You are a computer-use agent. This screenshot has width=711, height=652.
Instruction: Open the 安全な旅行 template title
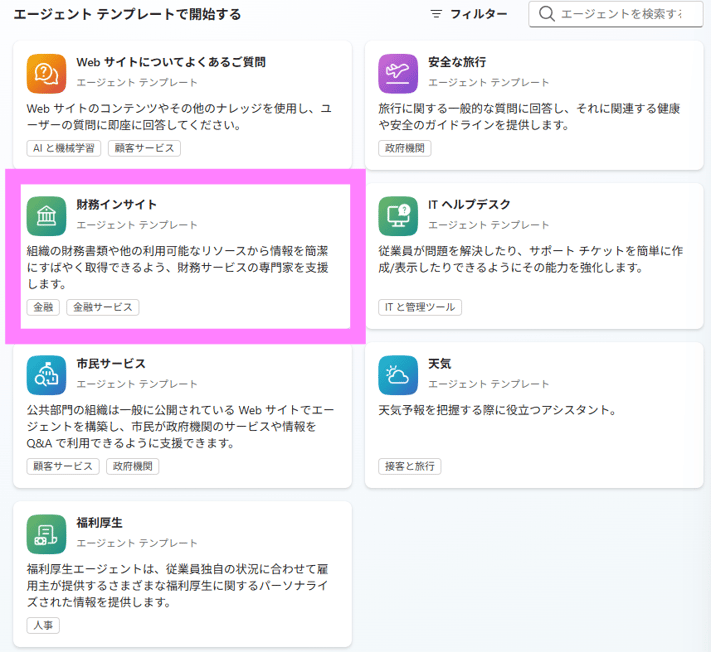click(457, 62)
